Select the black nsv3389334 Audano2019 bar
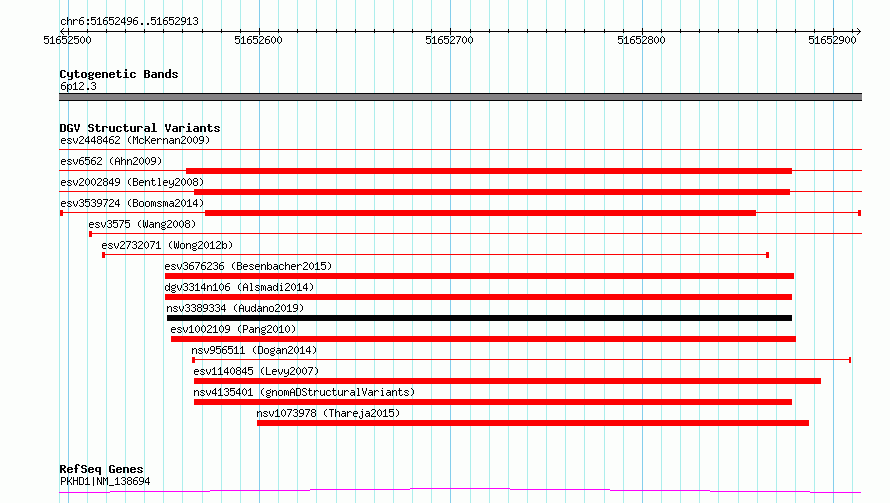890x503 pixels. click(480, 318)
